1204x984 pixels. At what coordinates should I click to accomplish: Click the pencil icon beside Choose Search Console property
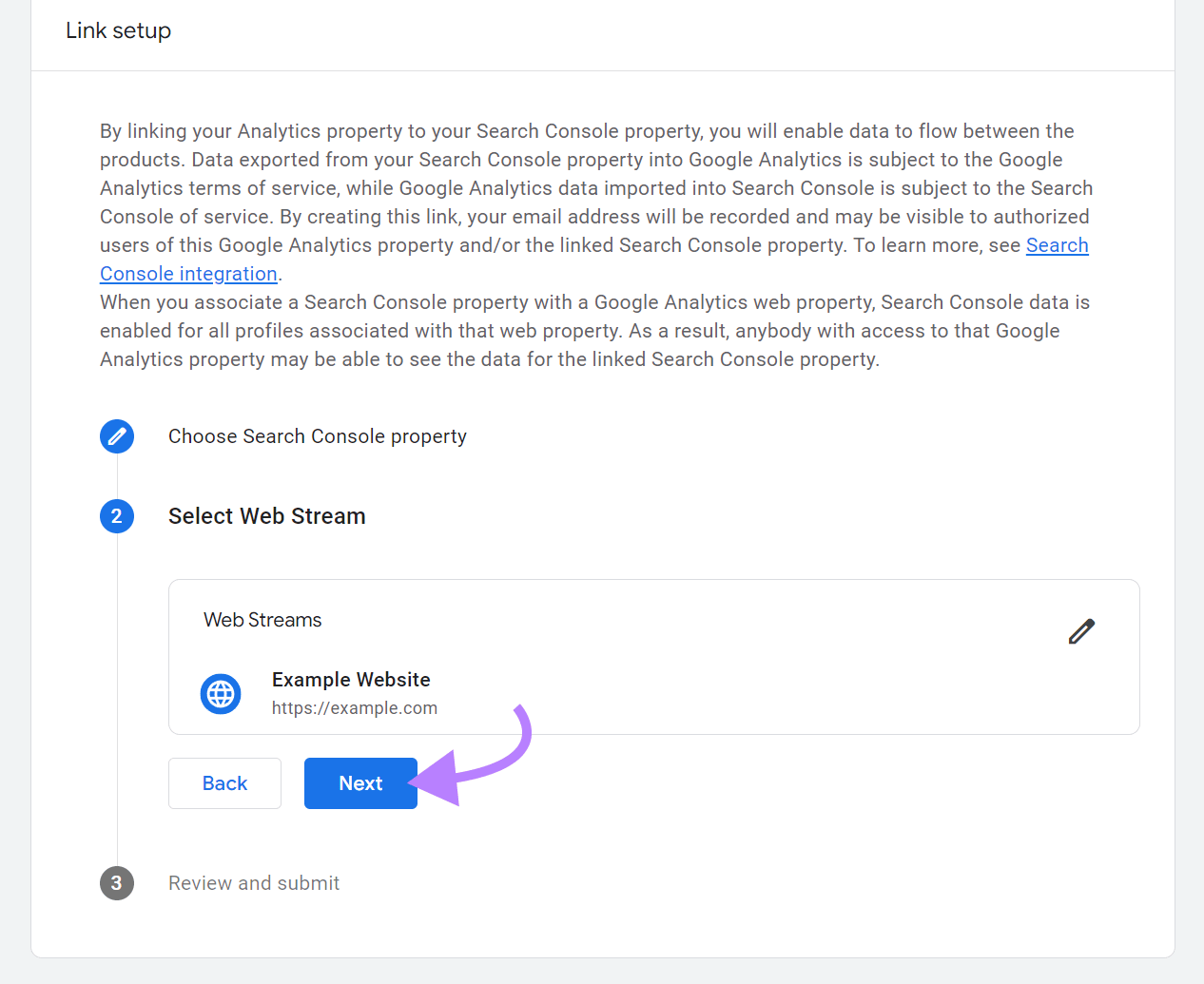tap(117, 436)
